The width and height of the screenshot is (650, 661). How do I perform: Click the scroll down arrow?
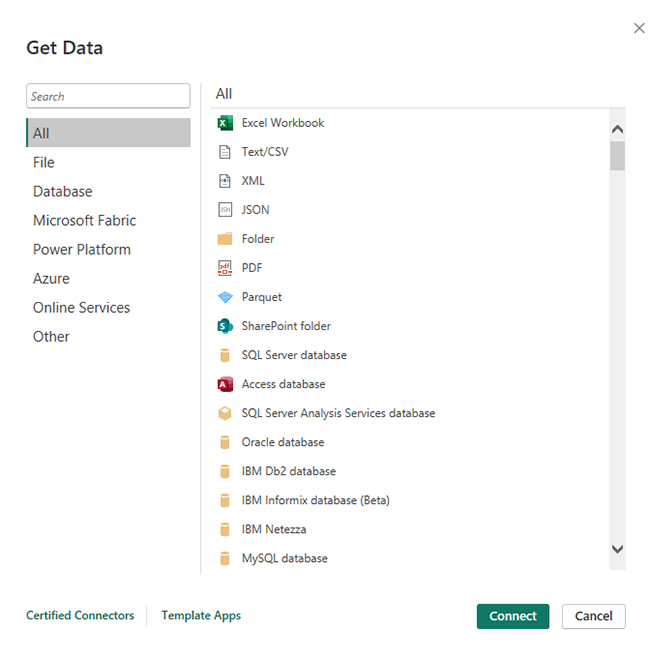[617, 549]
